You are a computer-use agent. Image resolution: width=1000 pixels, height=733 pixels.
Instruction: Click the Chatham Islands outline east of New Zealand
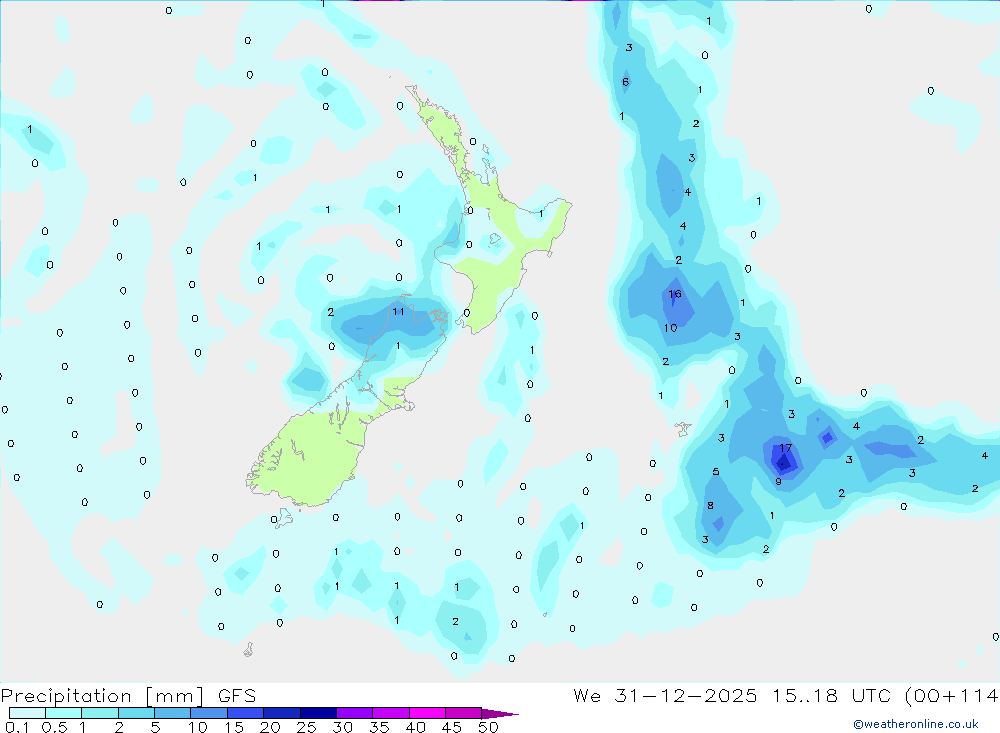[683, 429]
